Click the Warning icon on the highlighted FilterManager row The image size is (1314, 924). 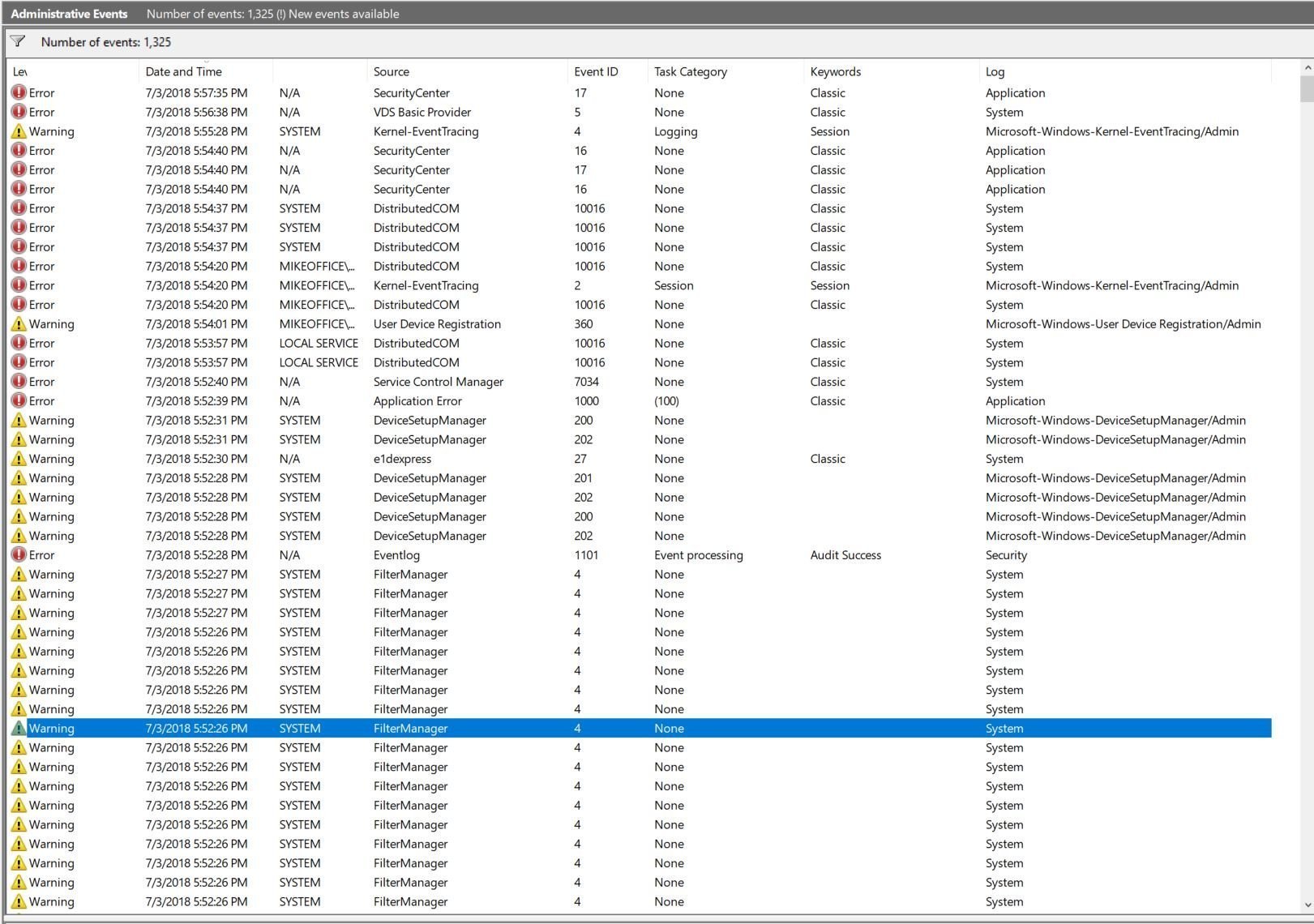pos(20,728)
